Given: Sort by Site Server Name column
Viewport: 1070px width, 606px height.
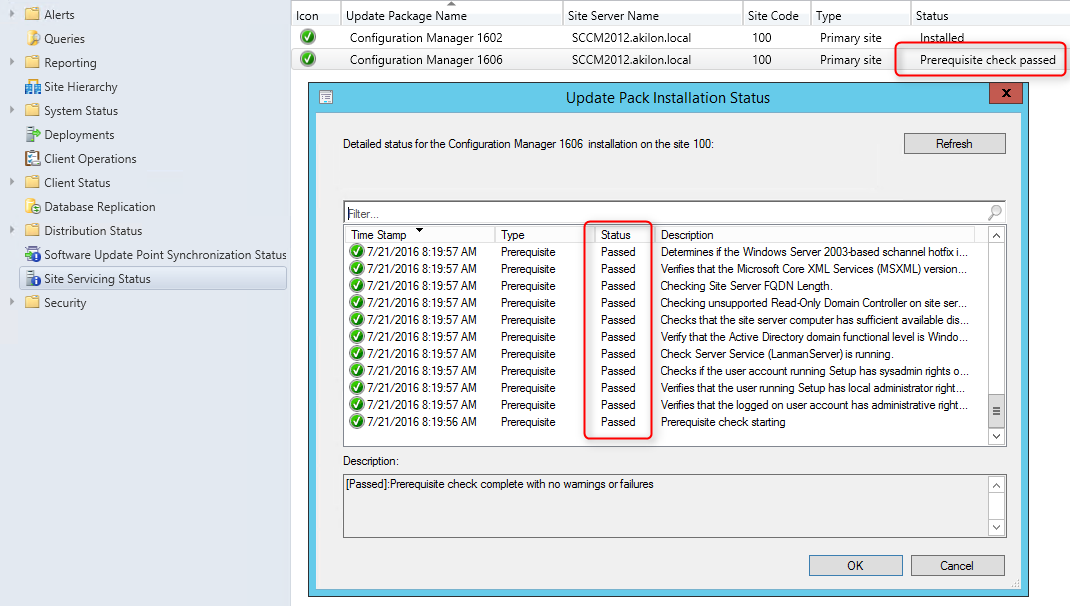Looking at the screenshot, I should (652, 15).
